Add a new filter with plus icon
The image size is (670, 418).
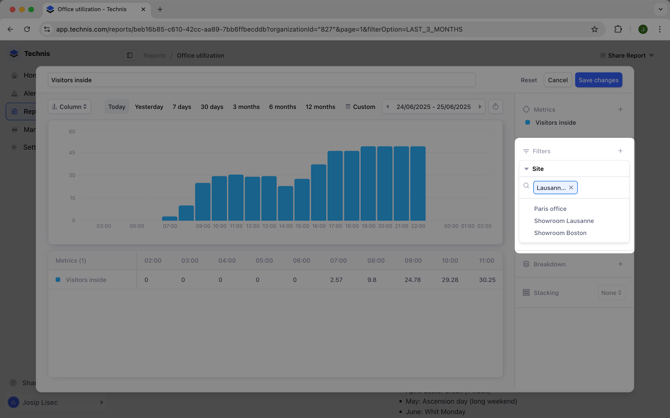pos(620,151)
